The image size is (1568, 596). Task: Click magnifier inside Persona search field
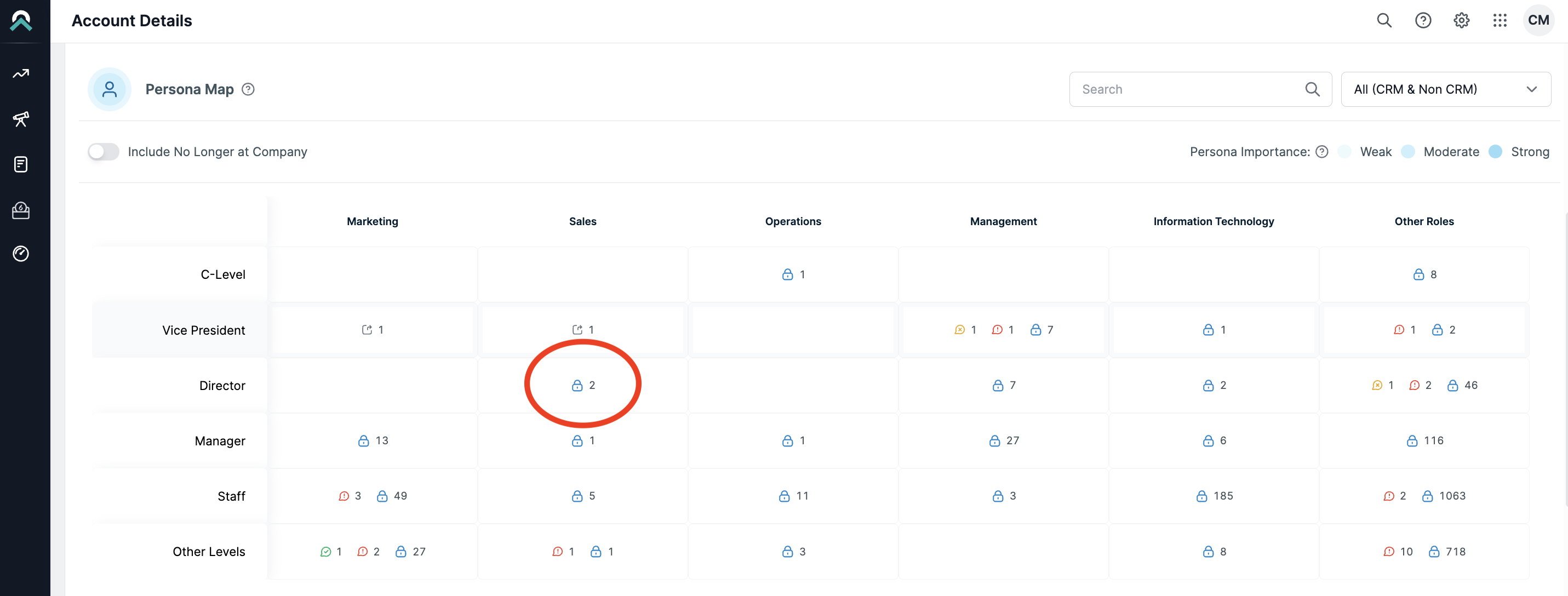(x=1312, y=89)
